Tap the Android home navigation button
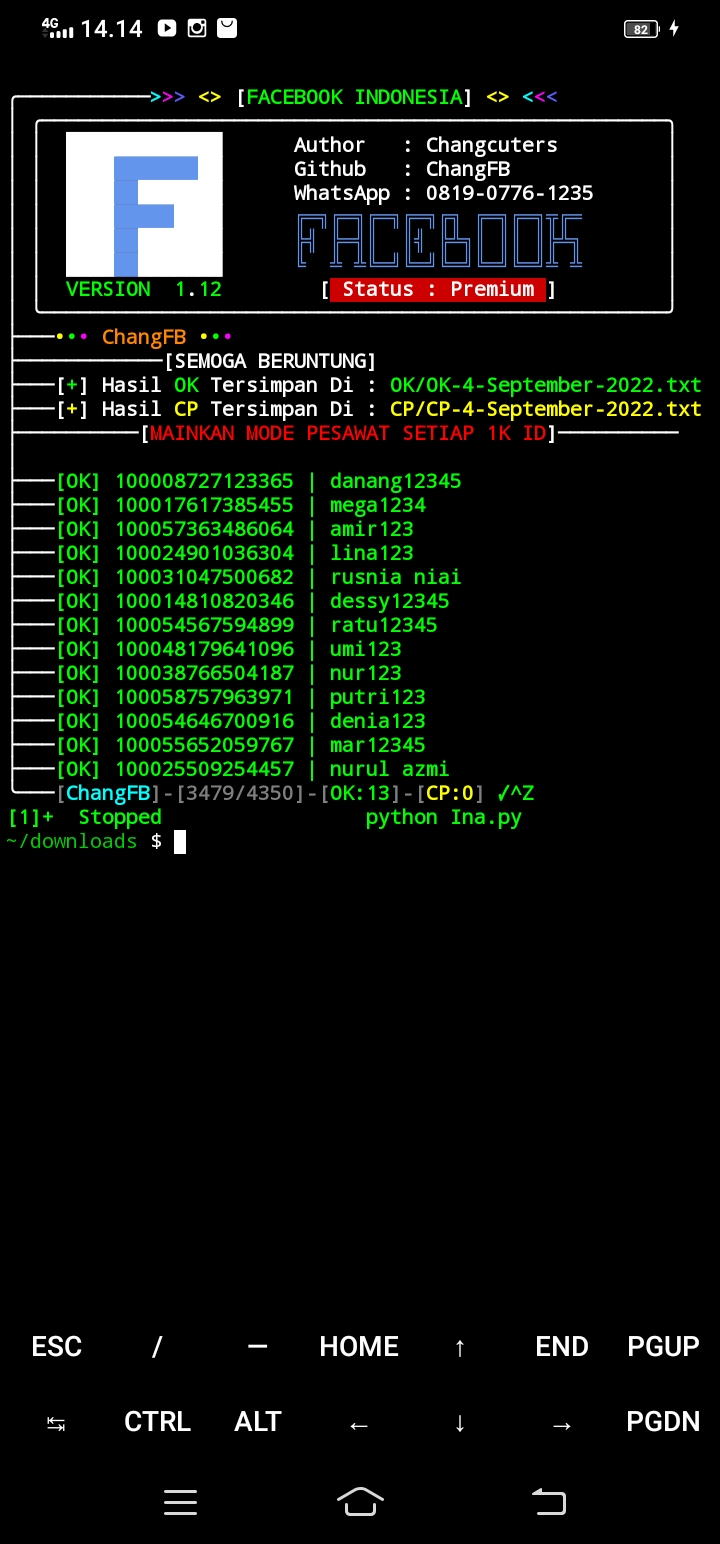The image size is (720, 1544). click(x=360, y=1502)
